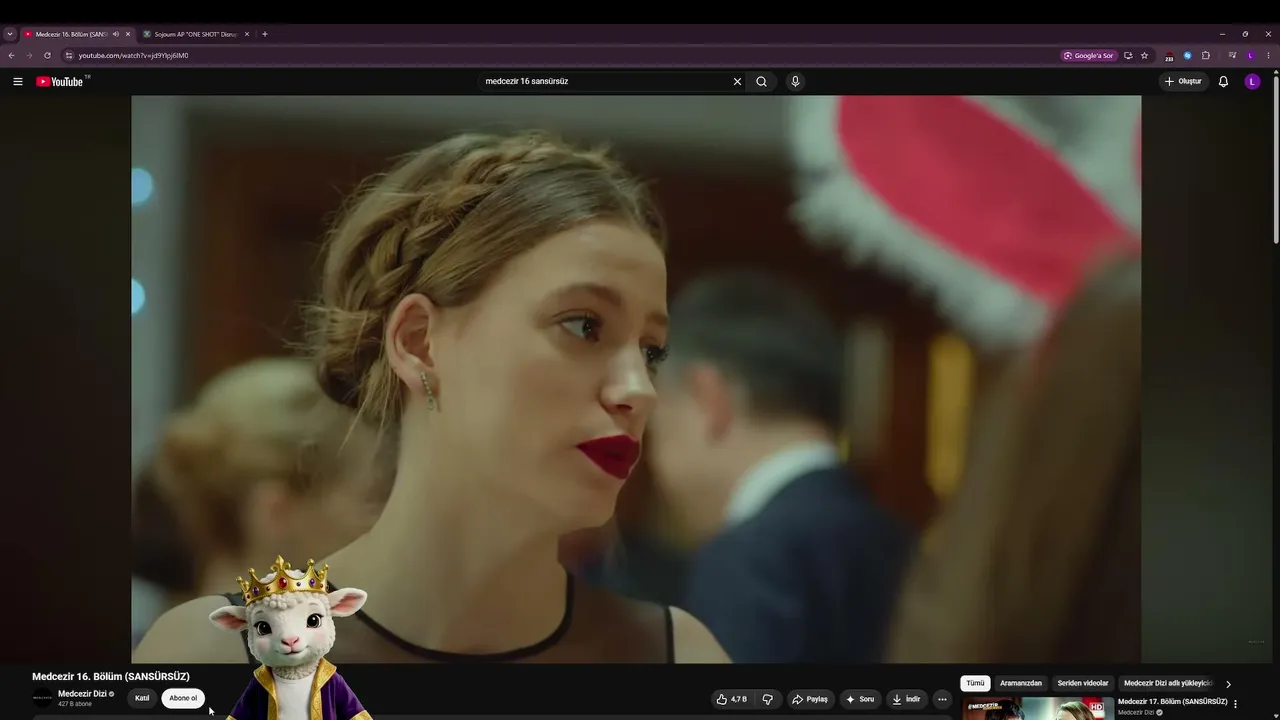The width and height of the screenshot is (1280, 720).
Task: Open options for Medcezir 17. Bölüm video
Action: (1235, 704)
